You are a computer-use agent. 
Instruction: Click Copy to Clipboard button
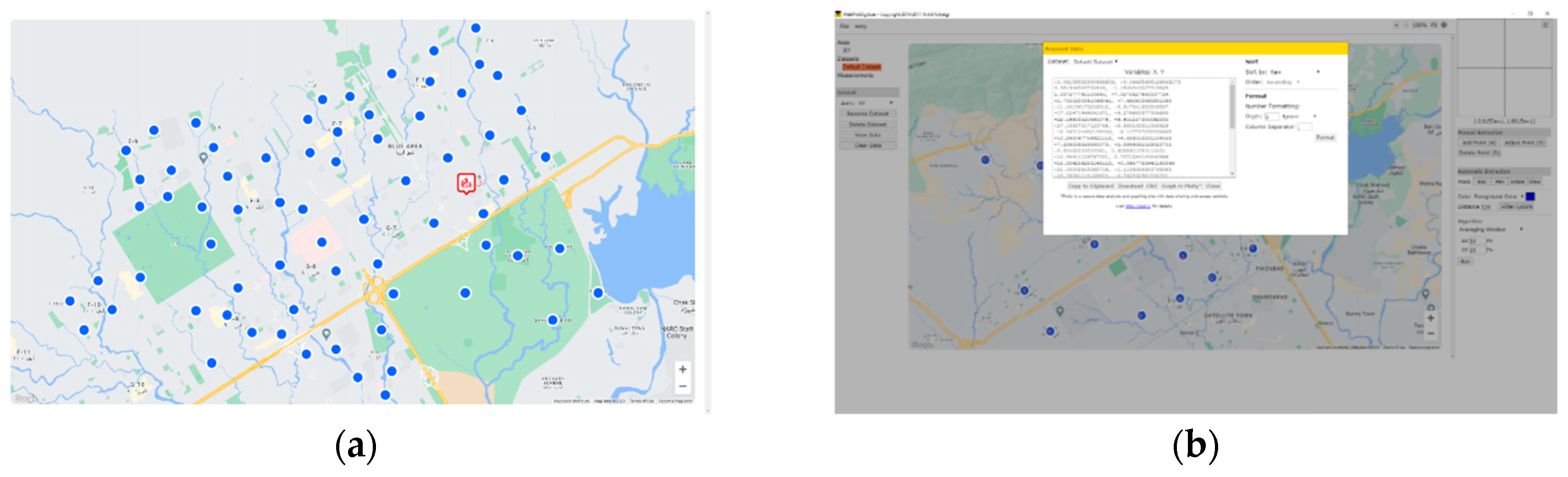(1090, 186)
